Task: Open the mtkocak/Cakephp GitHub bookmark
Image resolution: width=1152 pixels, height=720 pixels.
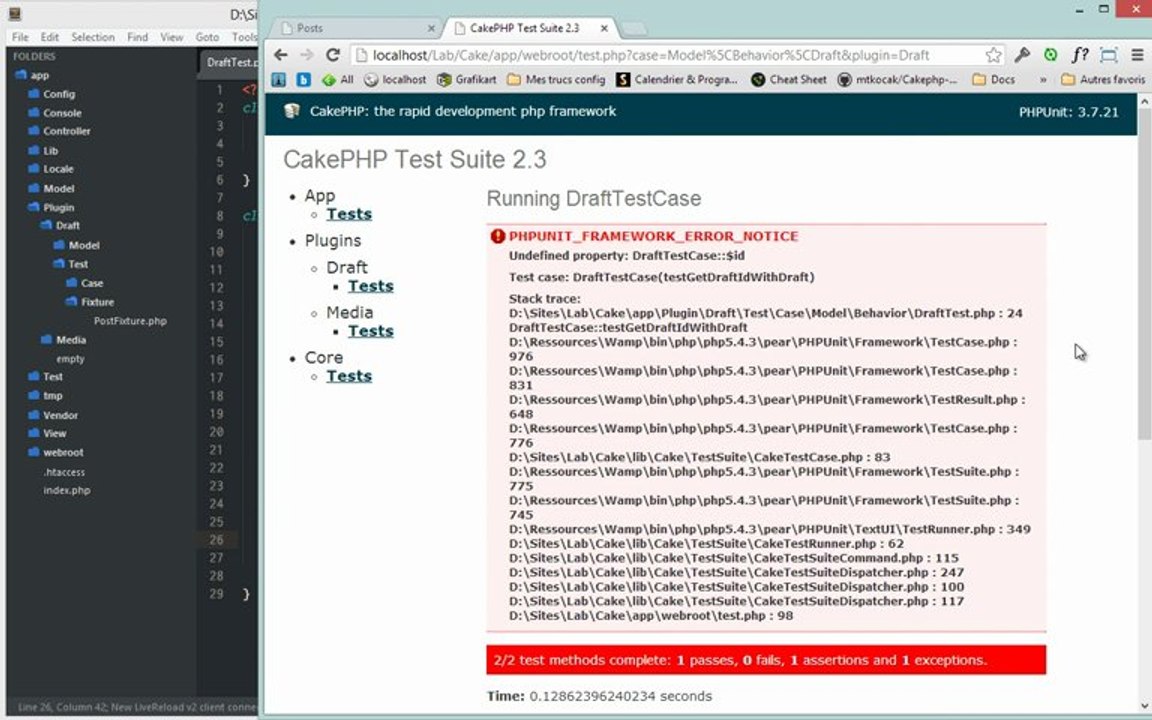Action: [x=897, y=79]
